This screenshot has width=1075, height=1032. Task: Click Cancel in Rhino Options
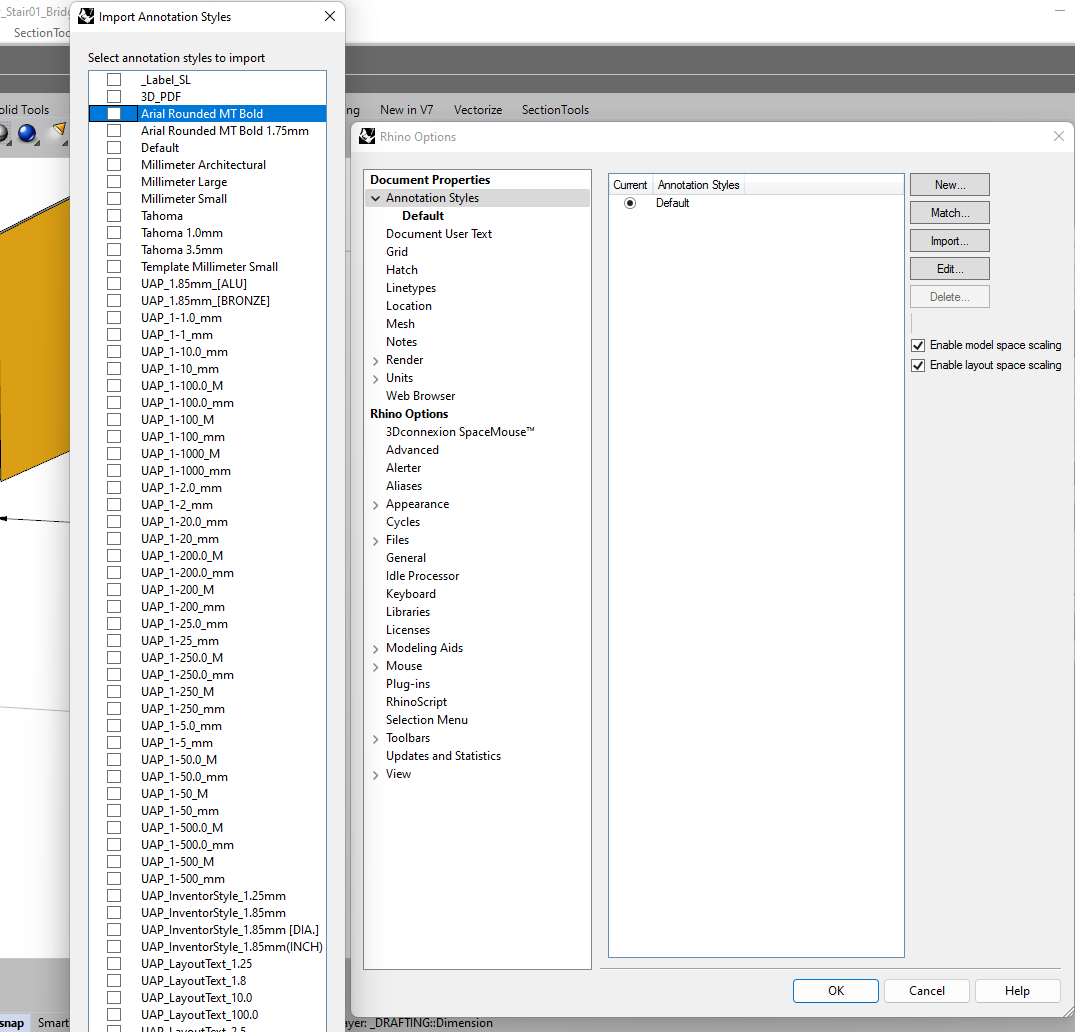click(x=926, y=991)
